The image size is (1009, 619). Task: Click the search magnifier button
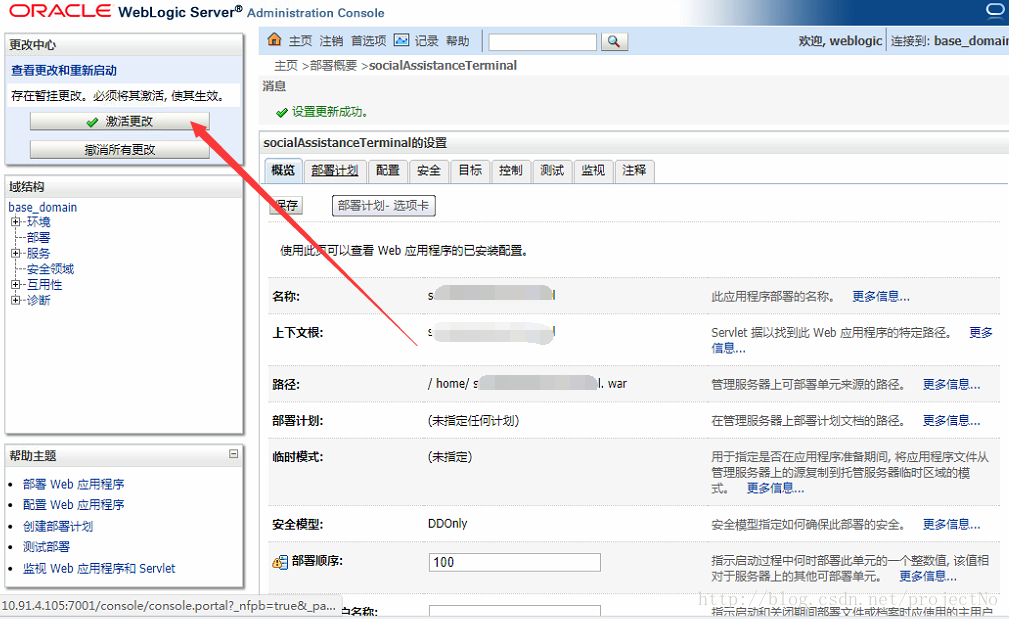614,41
